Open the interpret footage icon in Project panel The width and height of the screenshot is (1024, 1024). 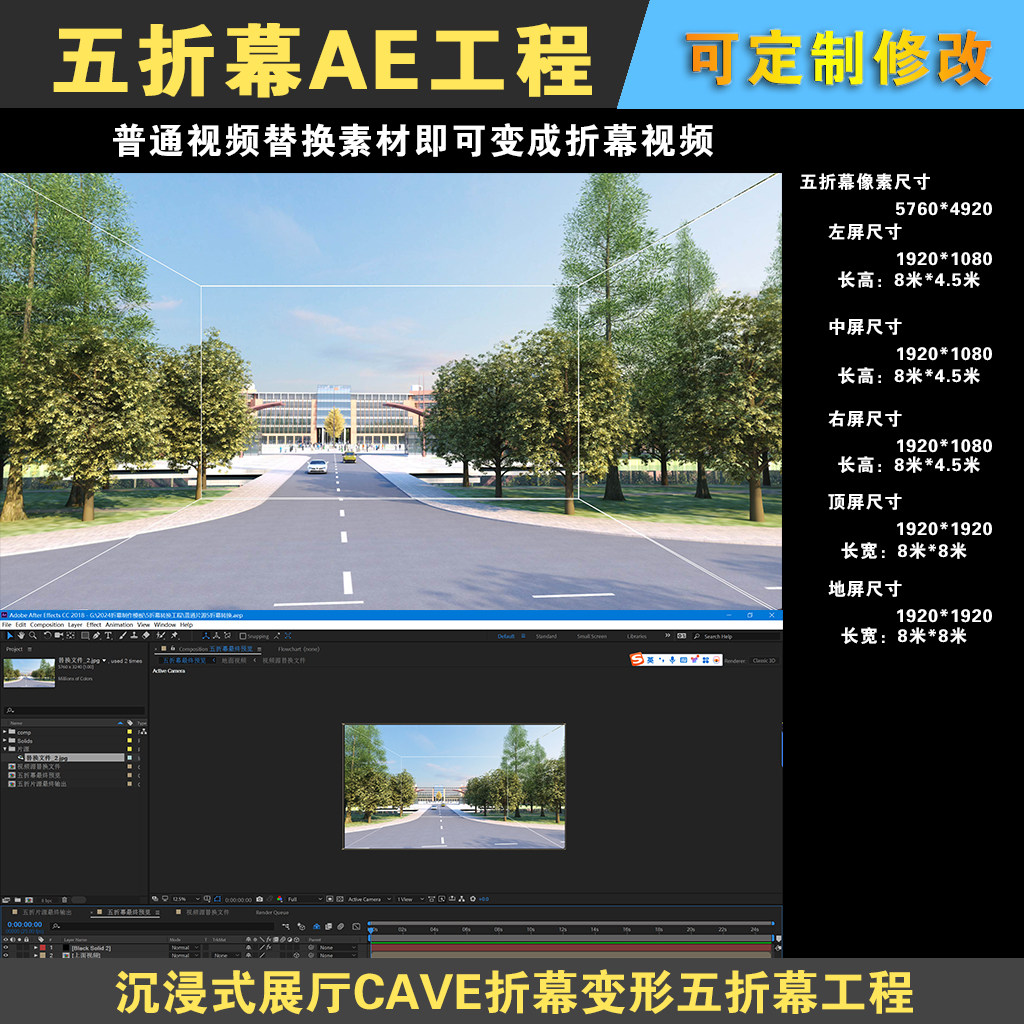coord(6,900)
